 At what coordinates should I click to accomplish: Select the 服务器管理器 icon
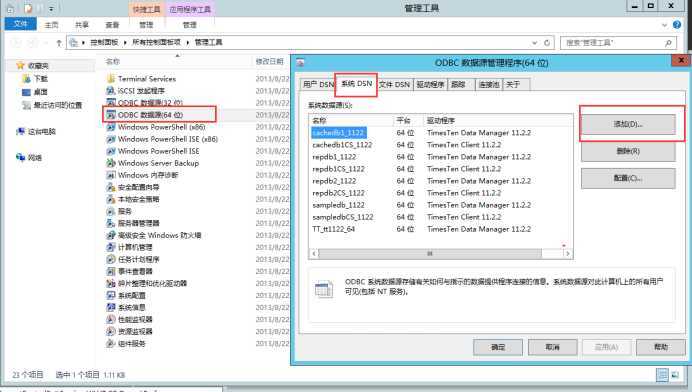pyautogui.click(x=111, y=223)
